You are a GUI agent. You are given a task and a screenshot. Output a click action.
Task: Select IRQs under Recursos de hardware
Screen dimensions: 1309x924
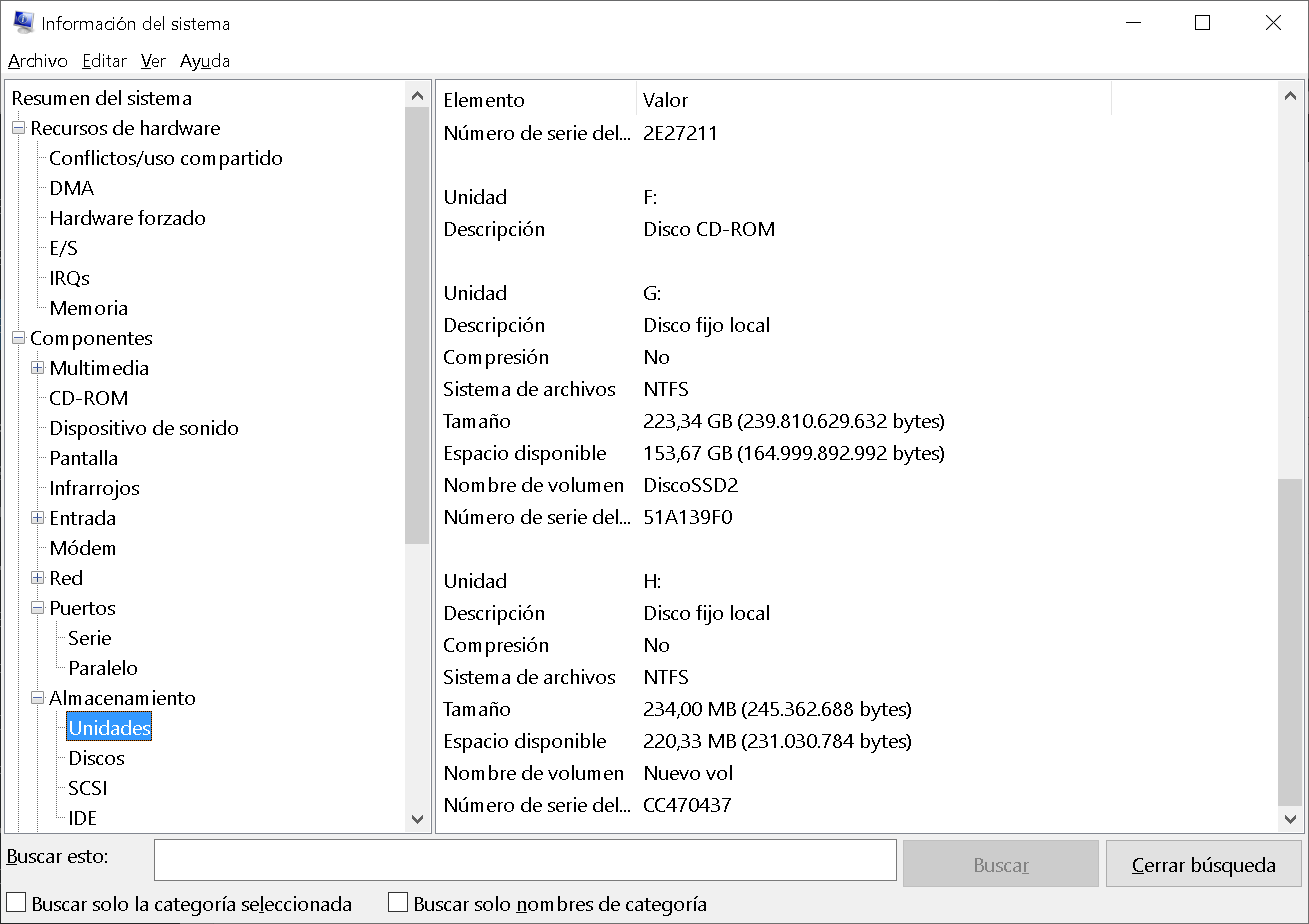point(71,278)
